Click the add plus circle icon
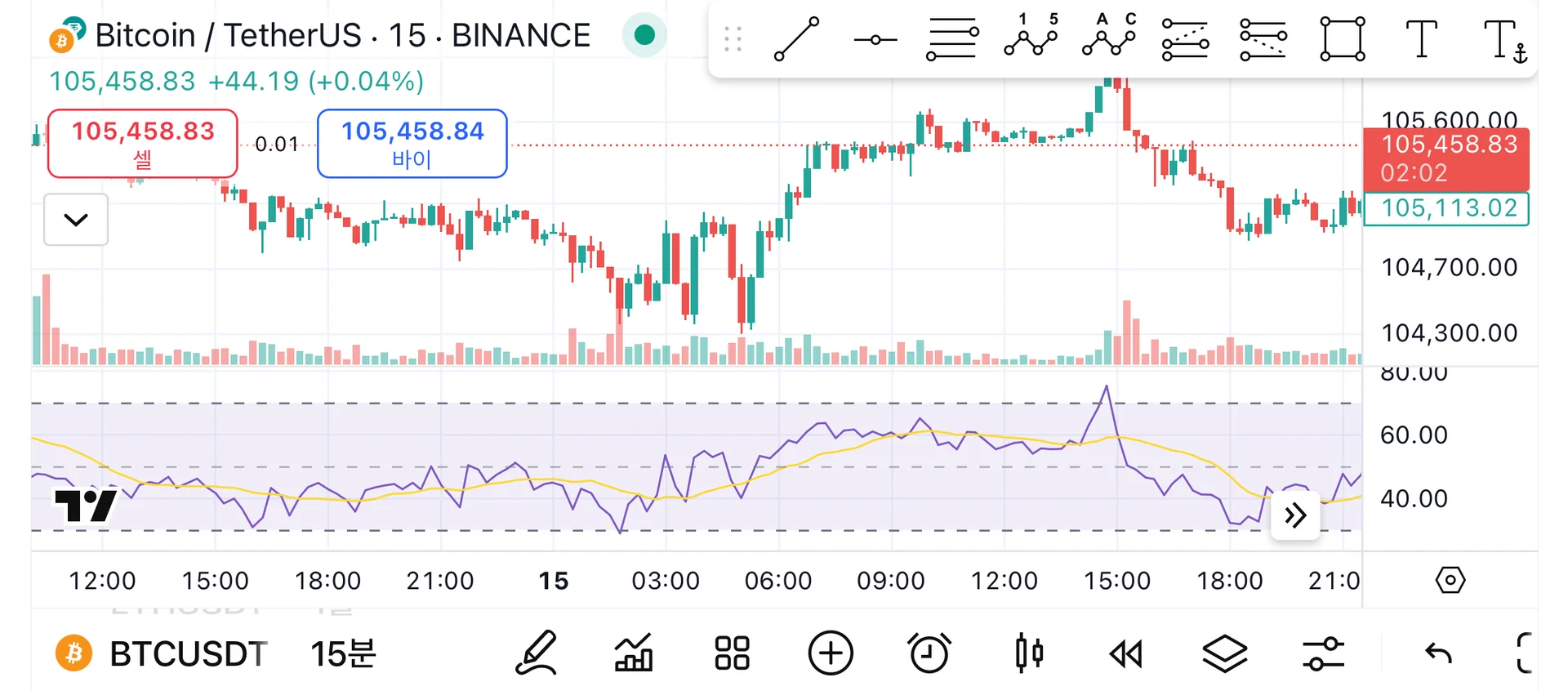The image size is (1568, 691). point(831,653)
